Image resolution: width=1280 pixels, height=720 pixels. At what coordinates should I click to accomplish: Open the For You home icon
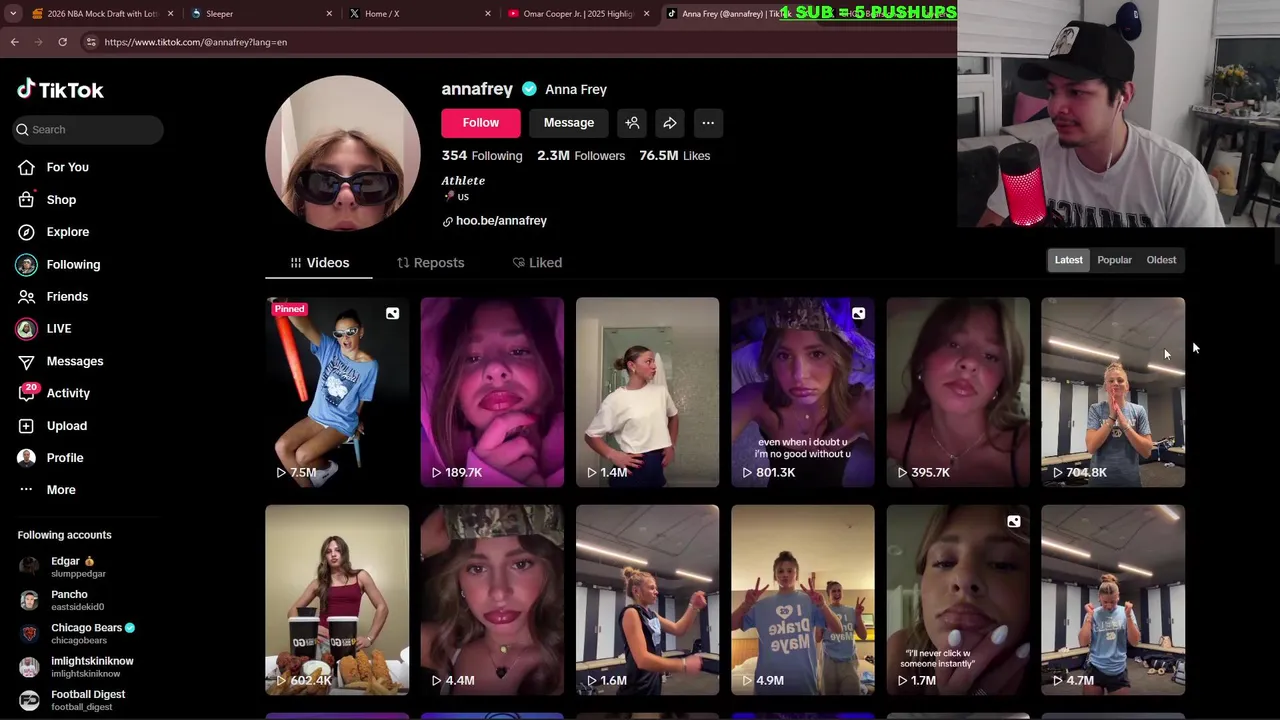pyautogui.click(x=27, y=167)
